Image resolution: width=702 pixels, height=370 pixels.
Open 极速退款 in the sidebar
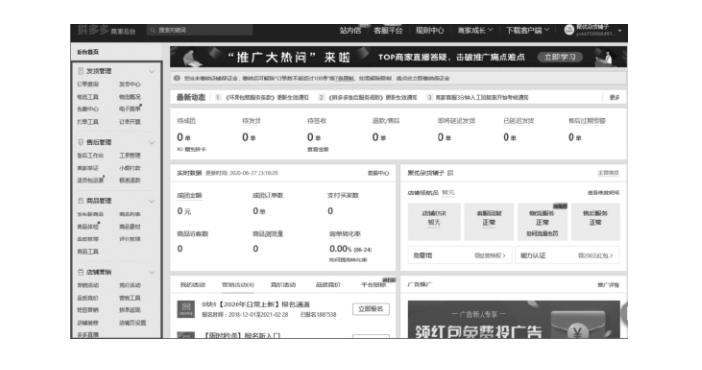[130, 180]
